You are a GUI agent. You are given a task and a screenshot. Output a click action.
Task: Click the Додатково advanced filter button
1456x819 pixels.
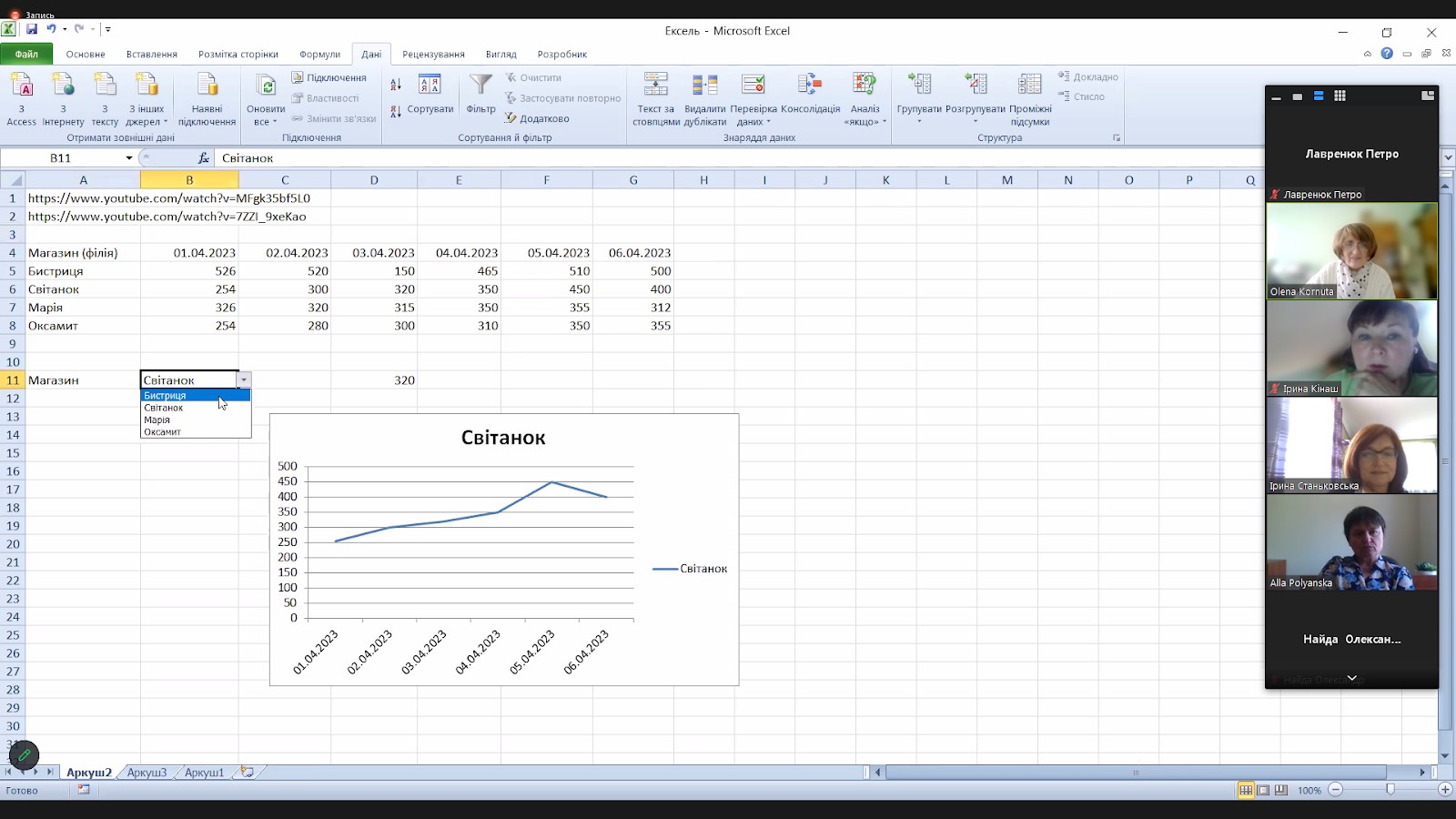tap(537, 118)
